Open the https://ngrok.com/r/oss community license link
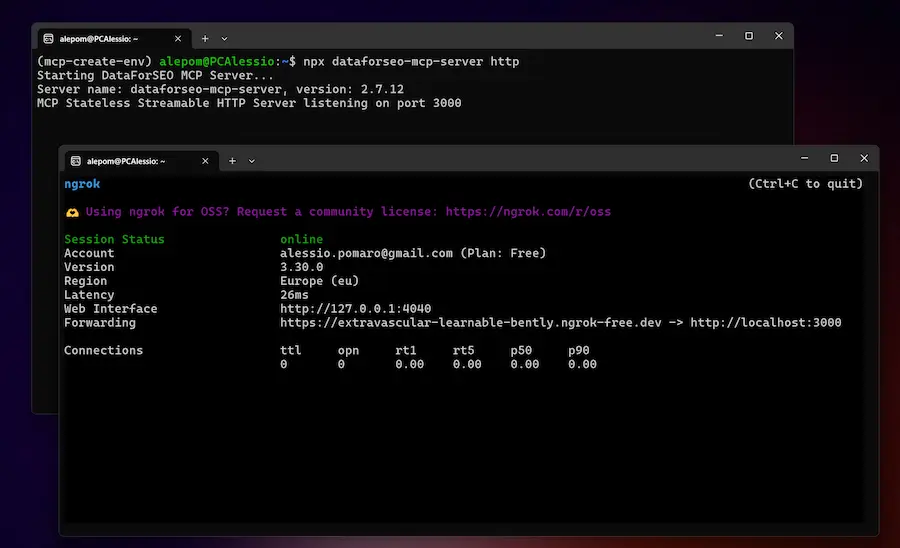900x548 pixels. [527, 212]
